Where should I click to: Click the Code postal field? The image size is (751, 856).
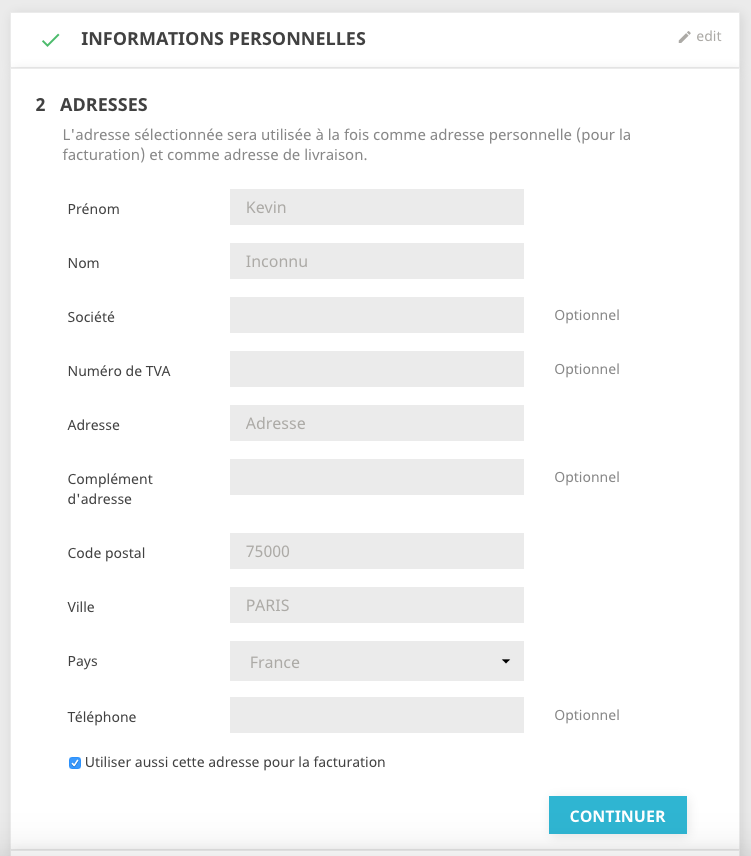click(377, 551)
